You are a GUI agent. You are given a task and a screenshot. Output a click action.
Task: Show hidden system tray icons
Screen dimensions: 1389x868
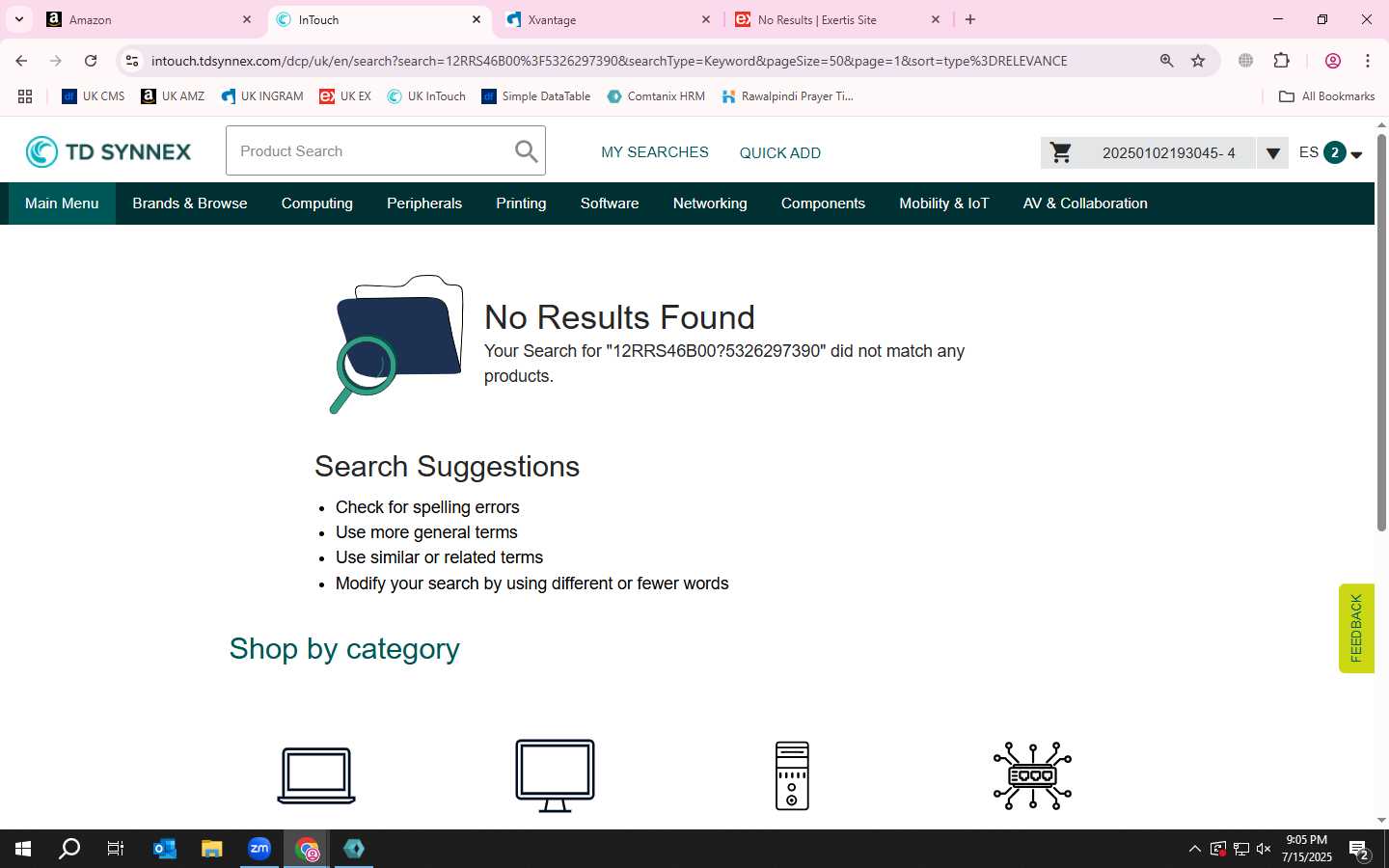(x=1194, y=849)
